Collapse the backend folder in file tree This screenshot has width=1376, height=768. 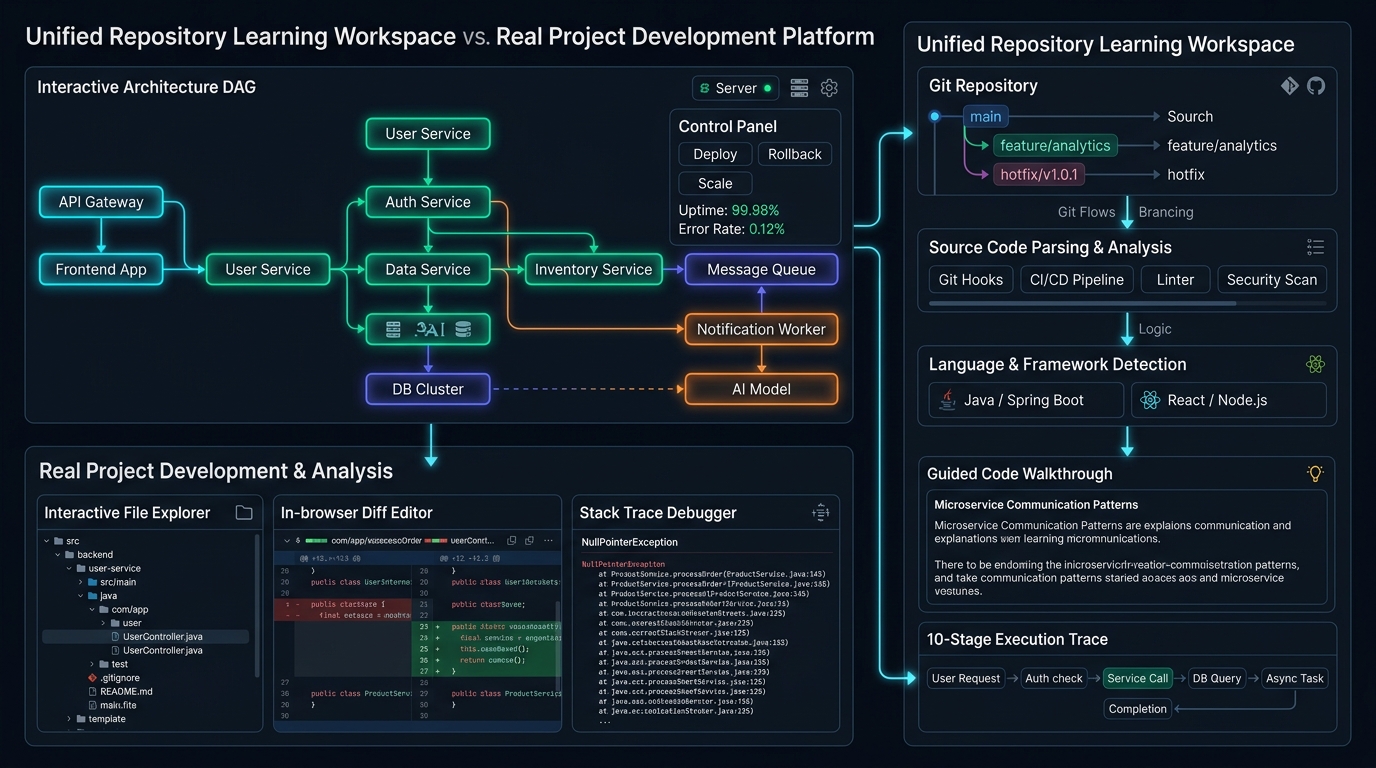pyautogui.click(x=58, y=554)
